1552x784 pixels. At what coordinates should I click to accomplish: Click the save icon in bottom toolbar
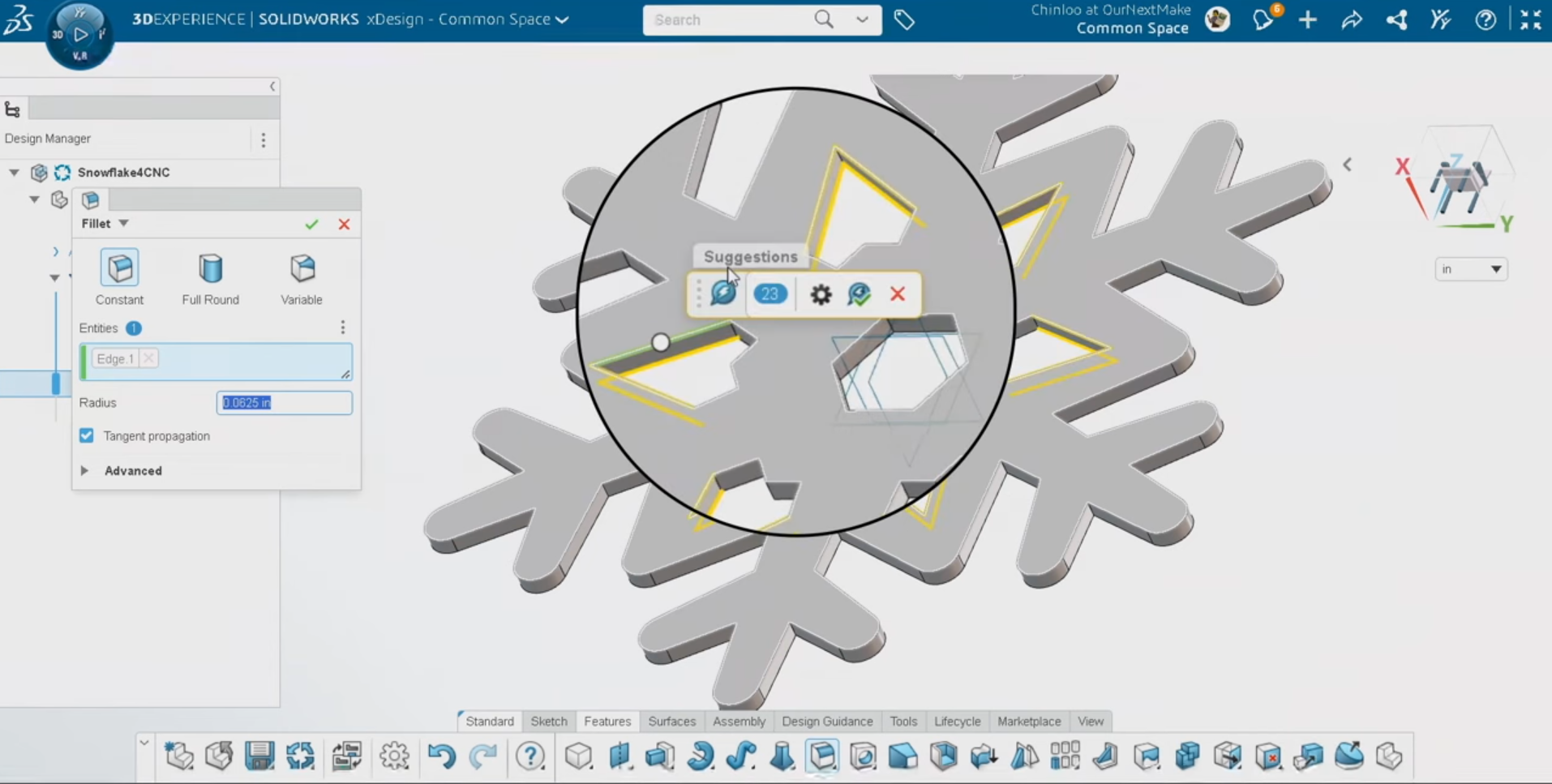(259, 756)
